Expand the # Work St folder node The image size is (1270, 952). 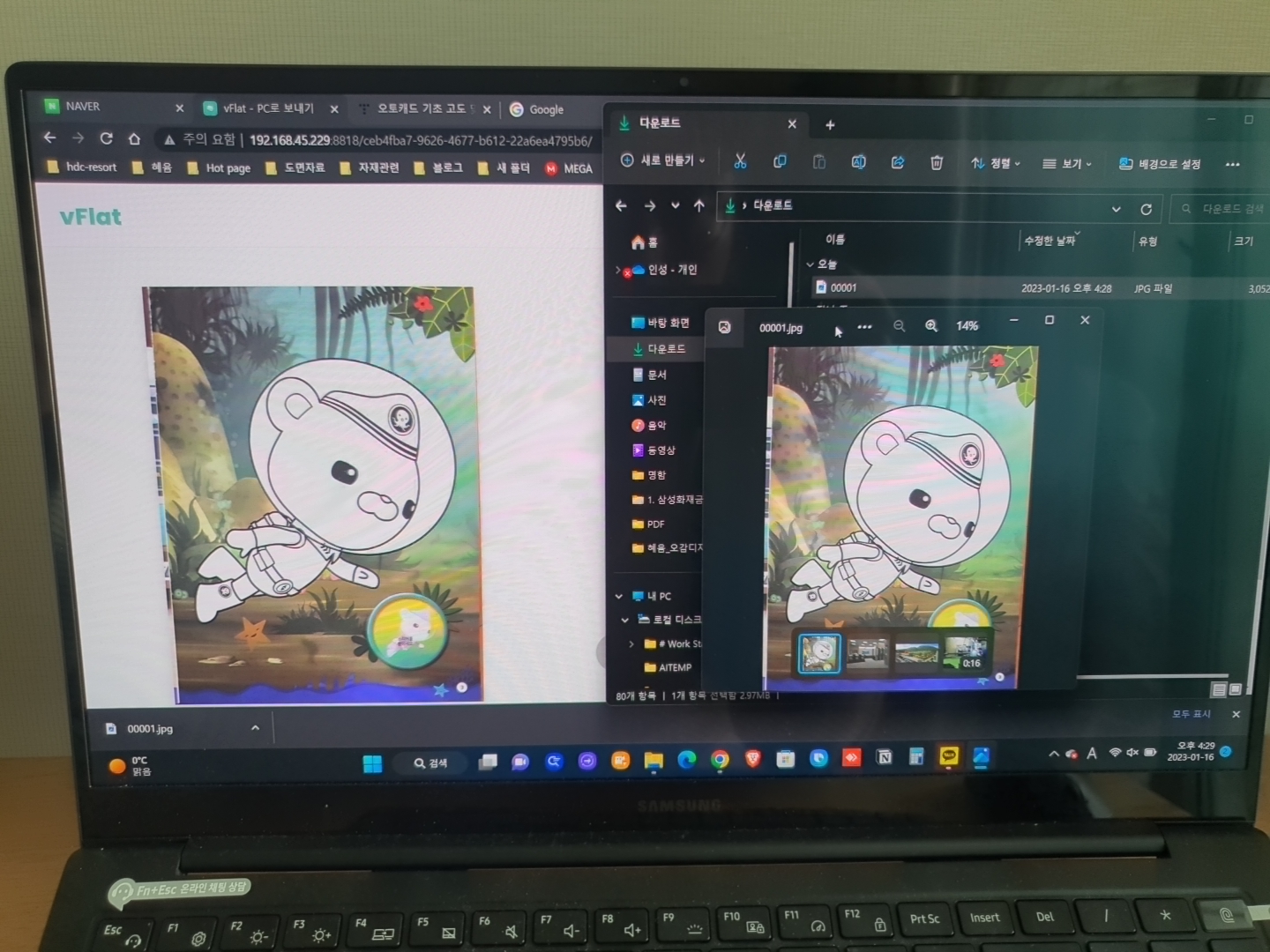[x=631, y=644]
